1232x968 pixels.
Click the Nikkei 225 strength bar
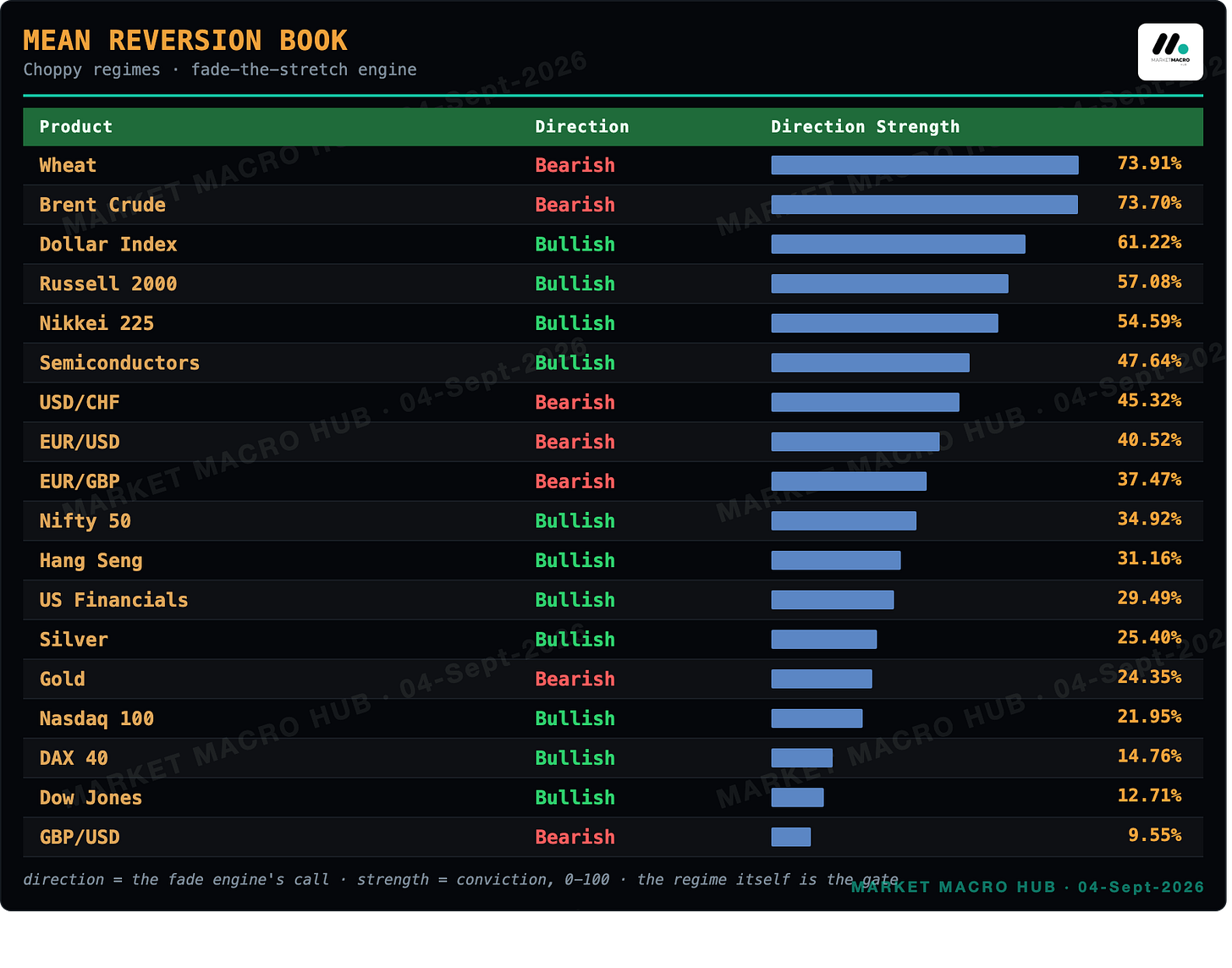(x=885, y=323)
